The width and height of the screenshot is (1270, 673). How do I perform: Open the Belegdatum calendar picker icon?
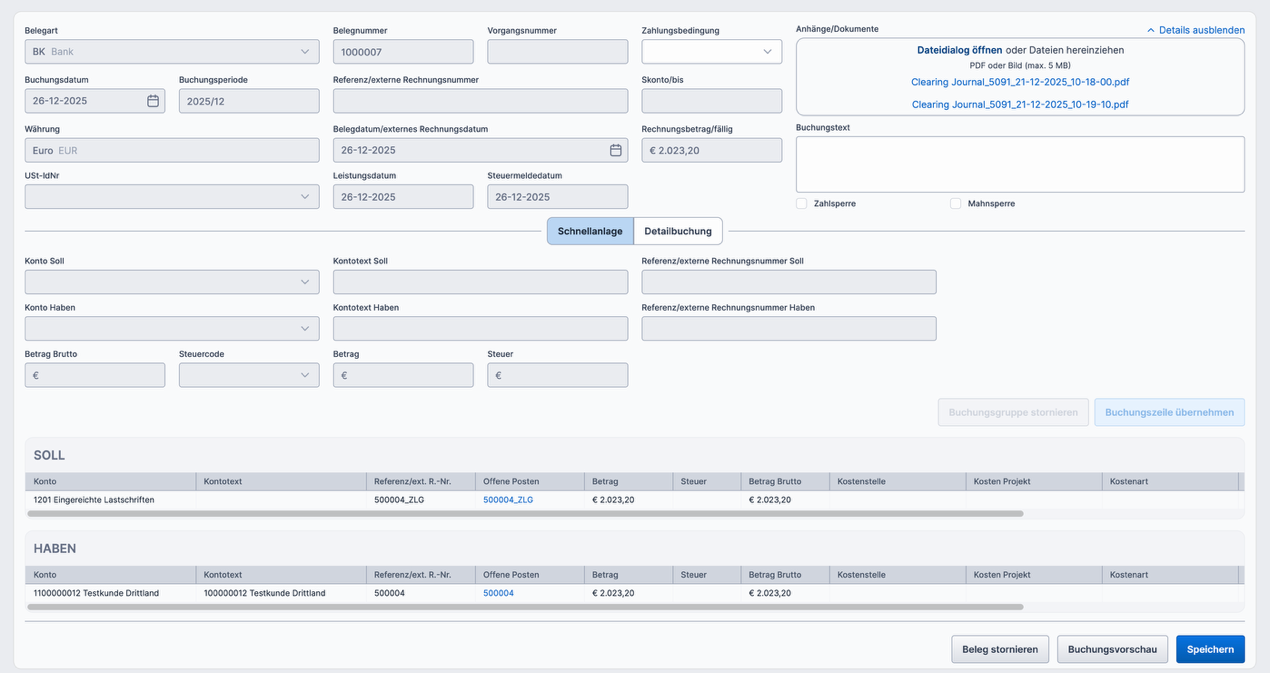[x=615, y=150]
